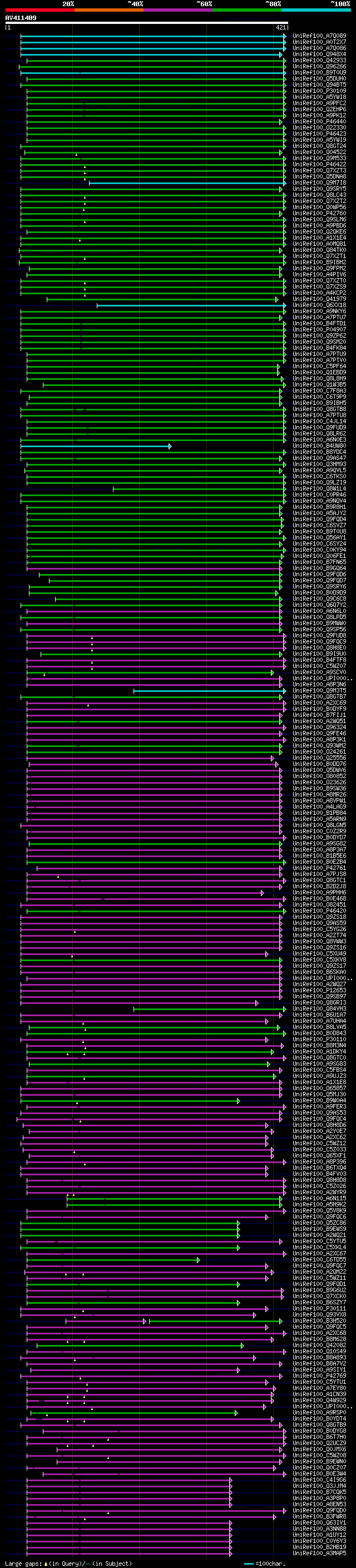Viewport: 356px width, 1568px height.
Task: Open hit UniRef100_Q42933
Action: (319, 60)
